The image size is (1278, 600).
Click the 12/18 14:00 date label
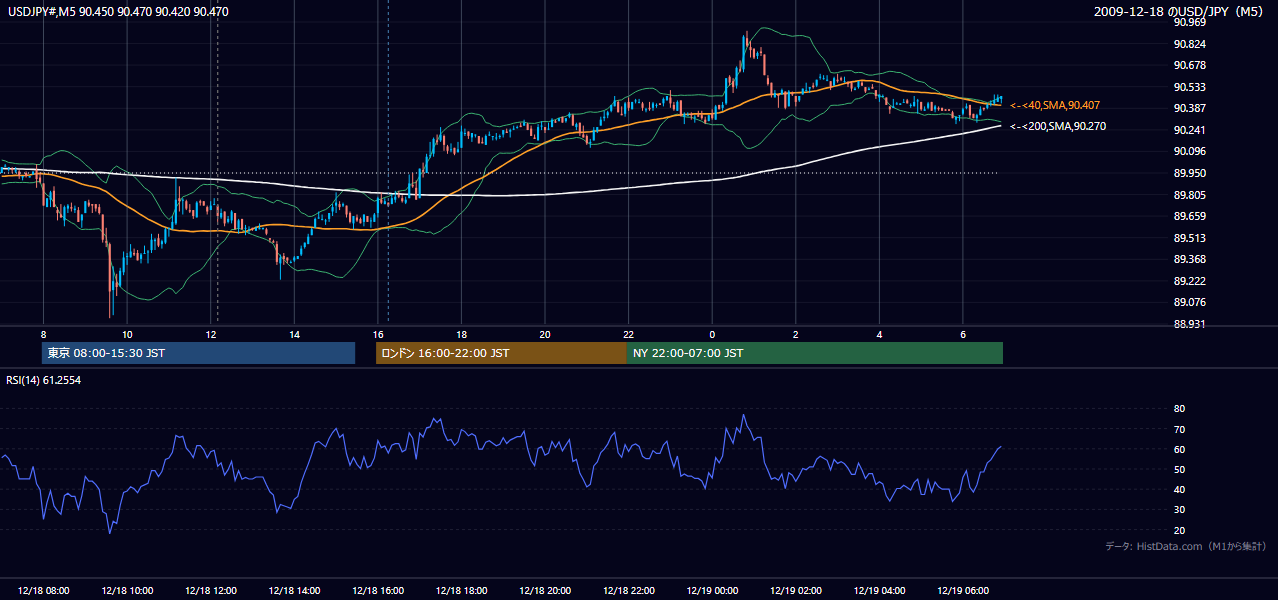(294, 591)
